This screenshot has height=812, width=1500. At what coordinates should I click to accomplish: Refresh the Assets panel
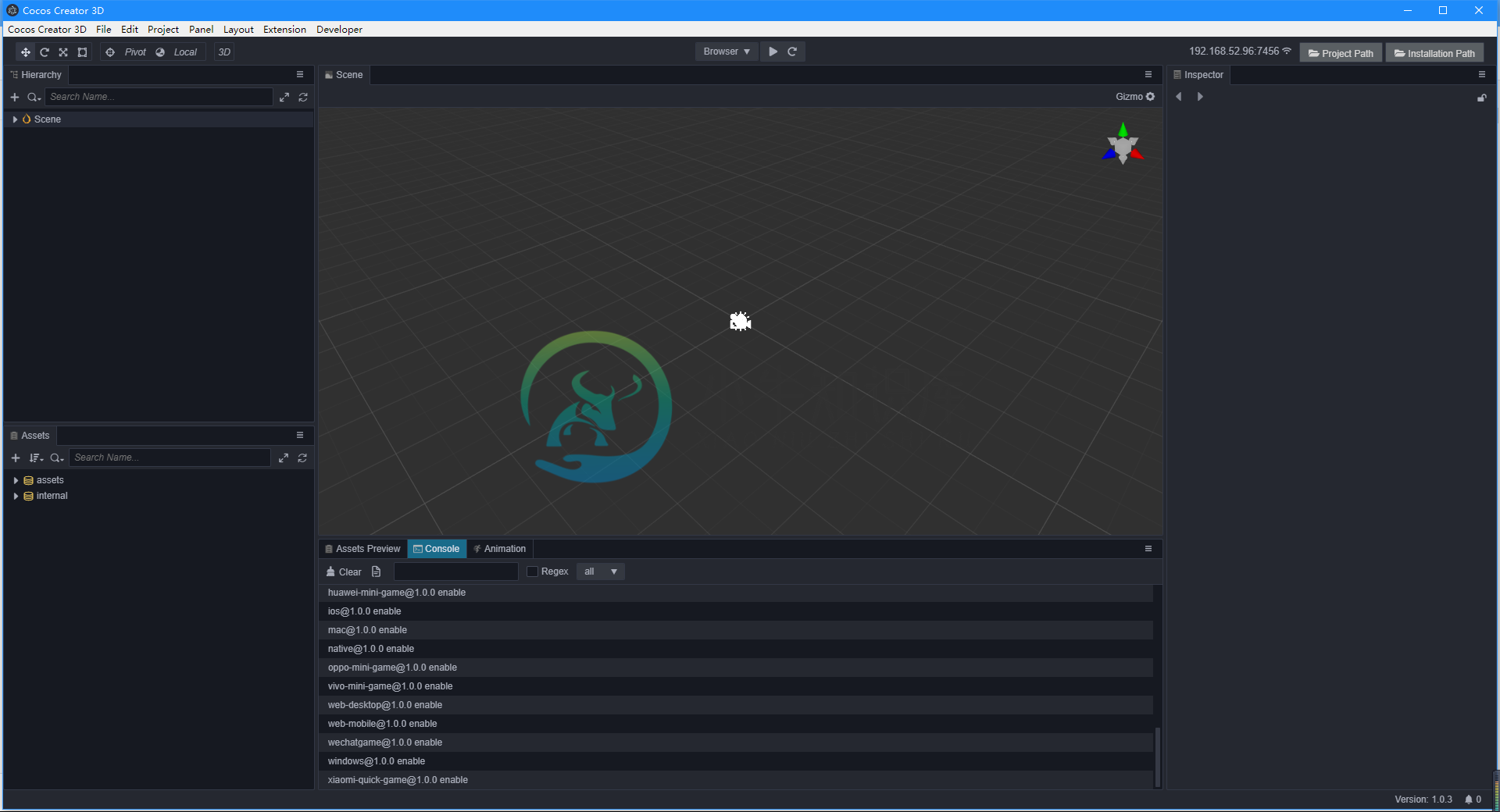click(302, 458)
